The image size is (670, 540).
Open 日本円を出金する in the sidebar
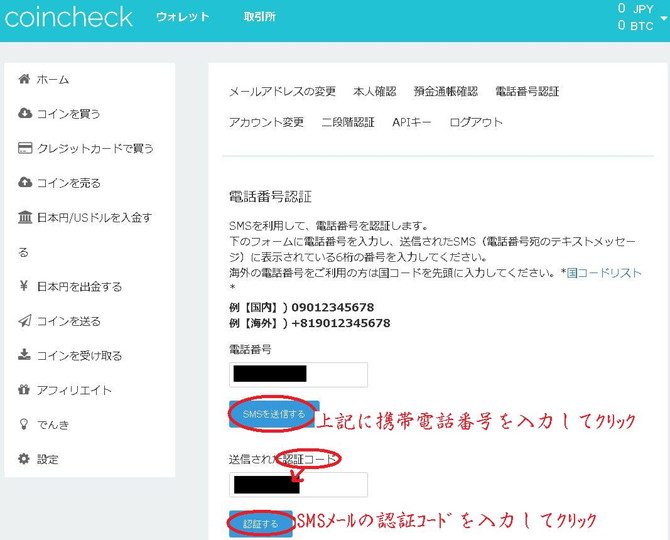(x=79, y=286)
